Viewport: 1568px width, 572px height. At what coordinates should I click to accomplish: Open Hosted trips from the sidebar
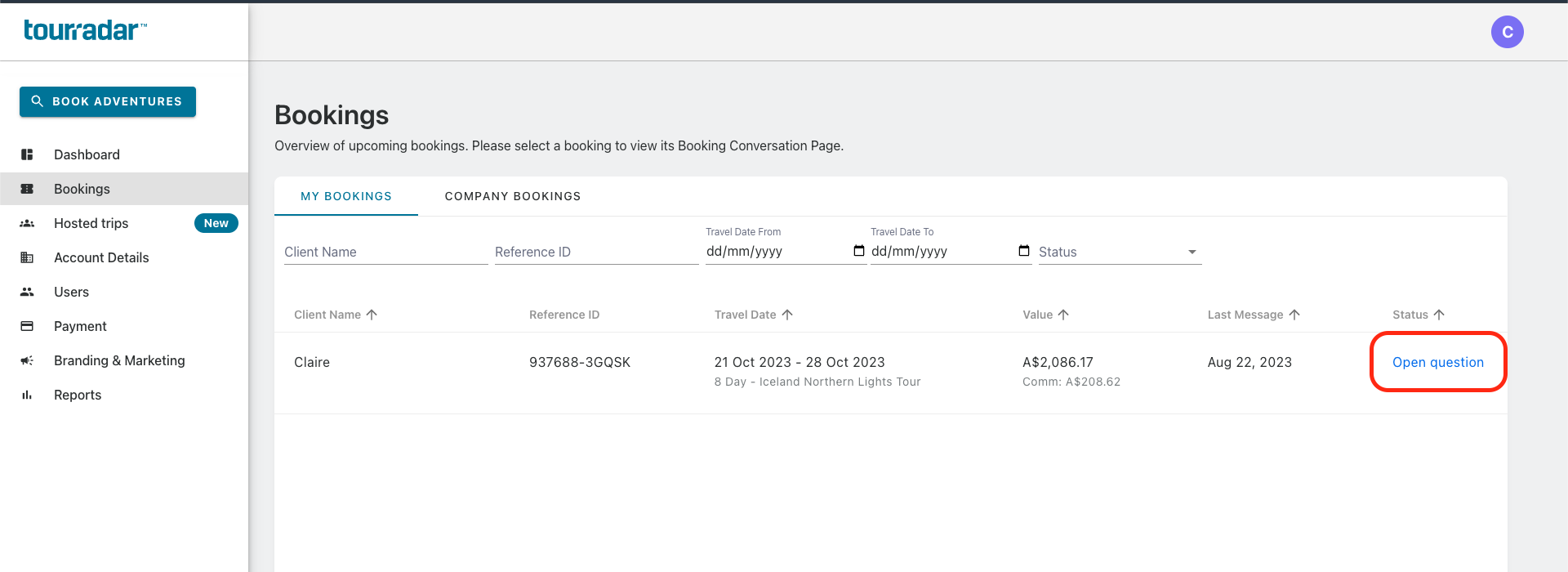click(x=124, y=223)
